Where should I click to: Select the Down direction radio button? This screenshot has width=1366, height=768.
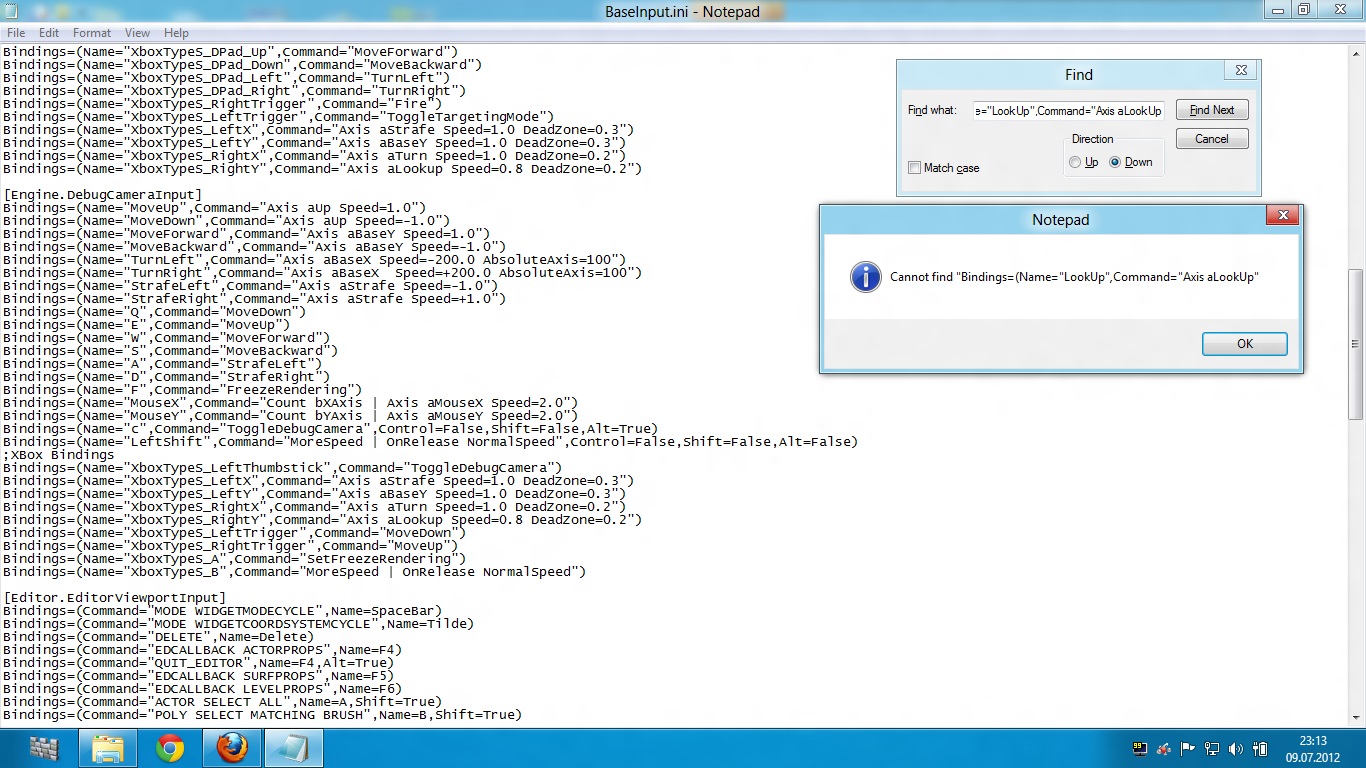click(x=1115, y=162)
